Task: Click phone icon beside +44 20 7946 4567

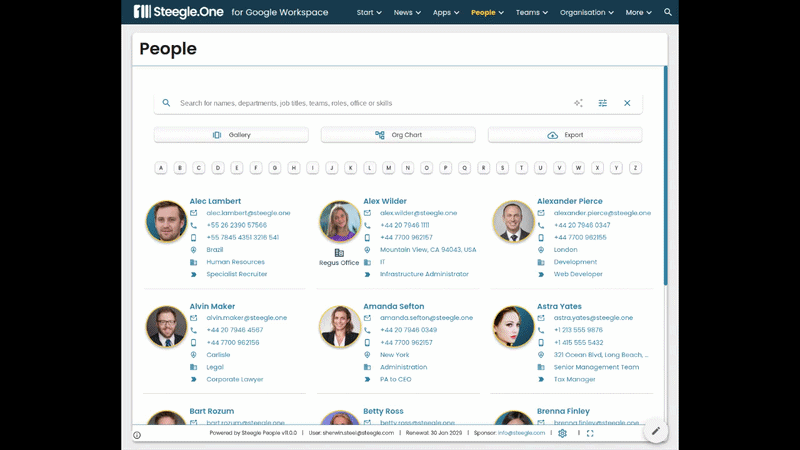Action: pyautogui.click(x=193, y=330)
